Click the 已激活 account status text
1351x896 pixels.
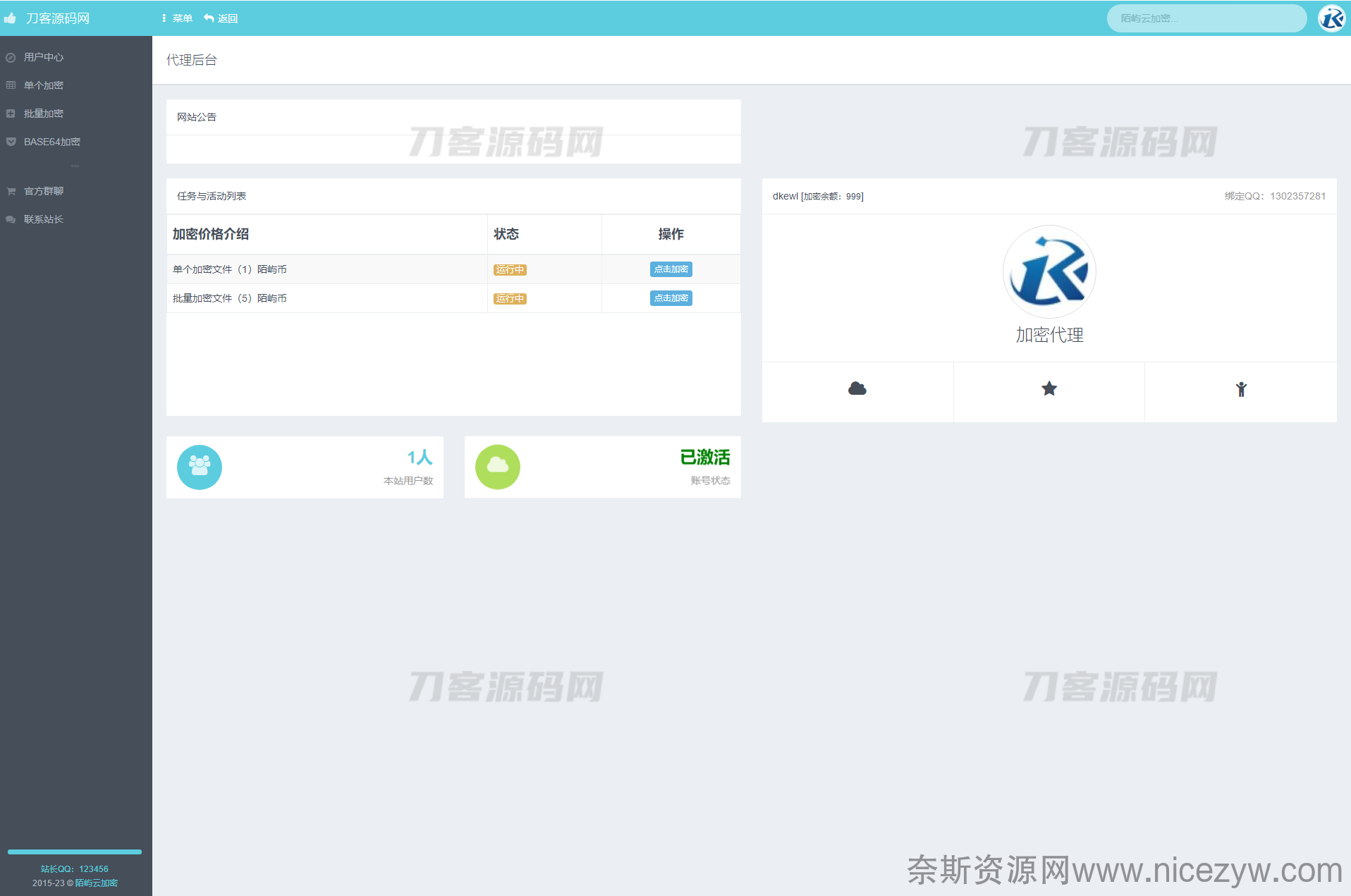click(x=705, y=458)
